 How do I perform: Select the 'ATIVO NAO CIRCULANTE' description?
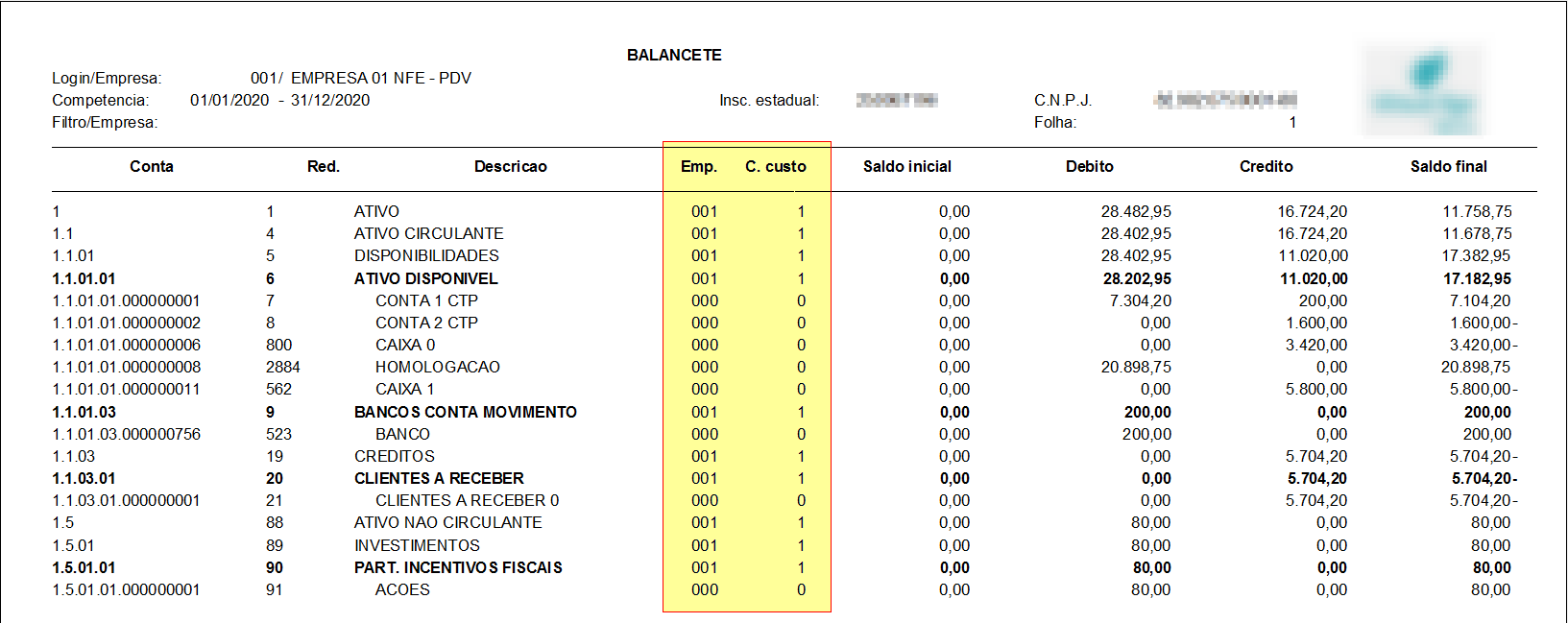448,522
